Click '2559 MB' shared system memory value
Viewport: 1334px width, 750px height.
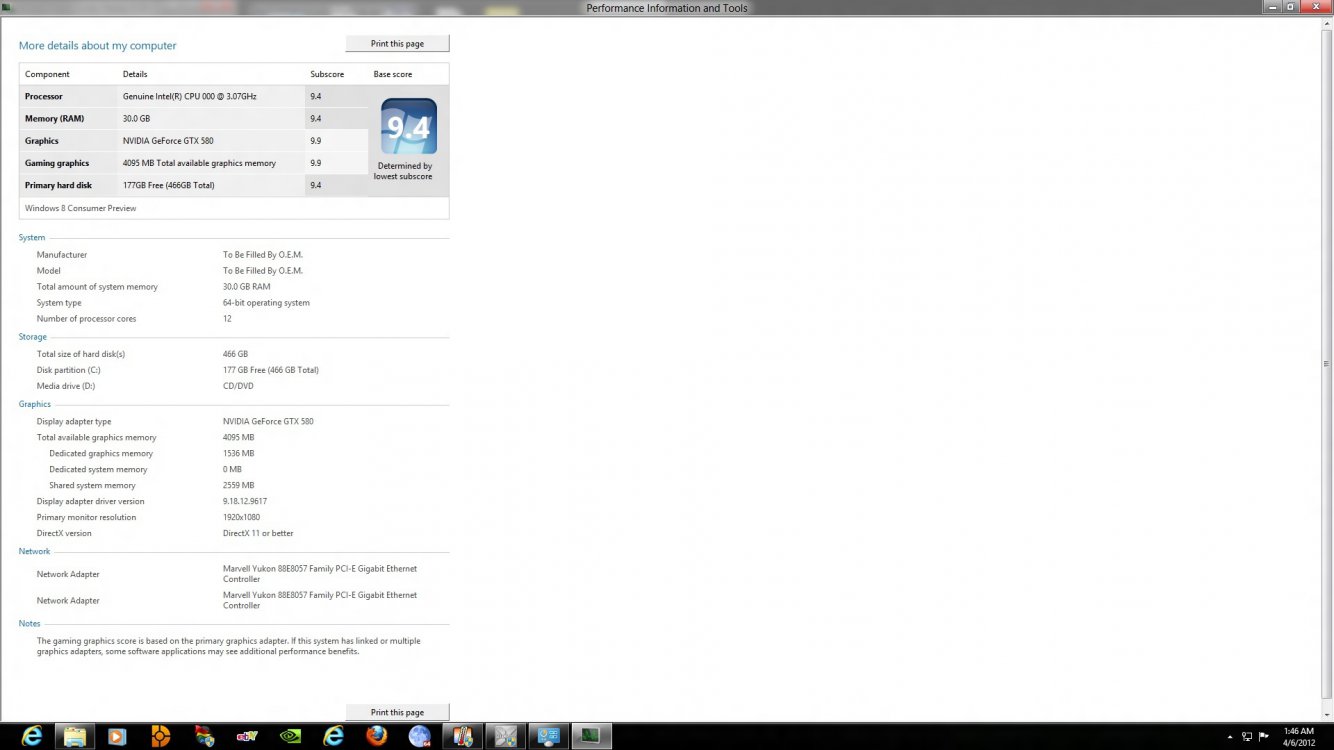[x=238, y=485]
